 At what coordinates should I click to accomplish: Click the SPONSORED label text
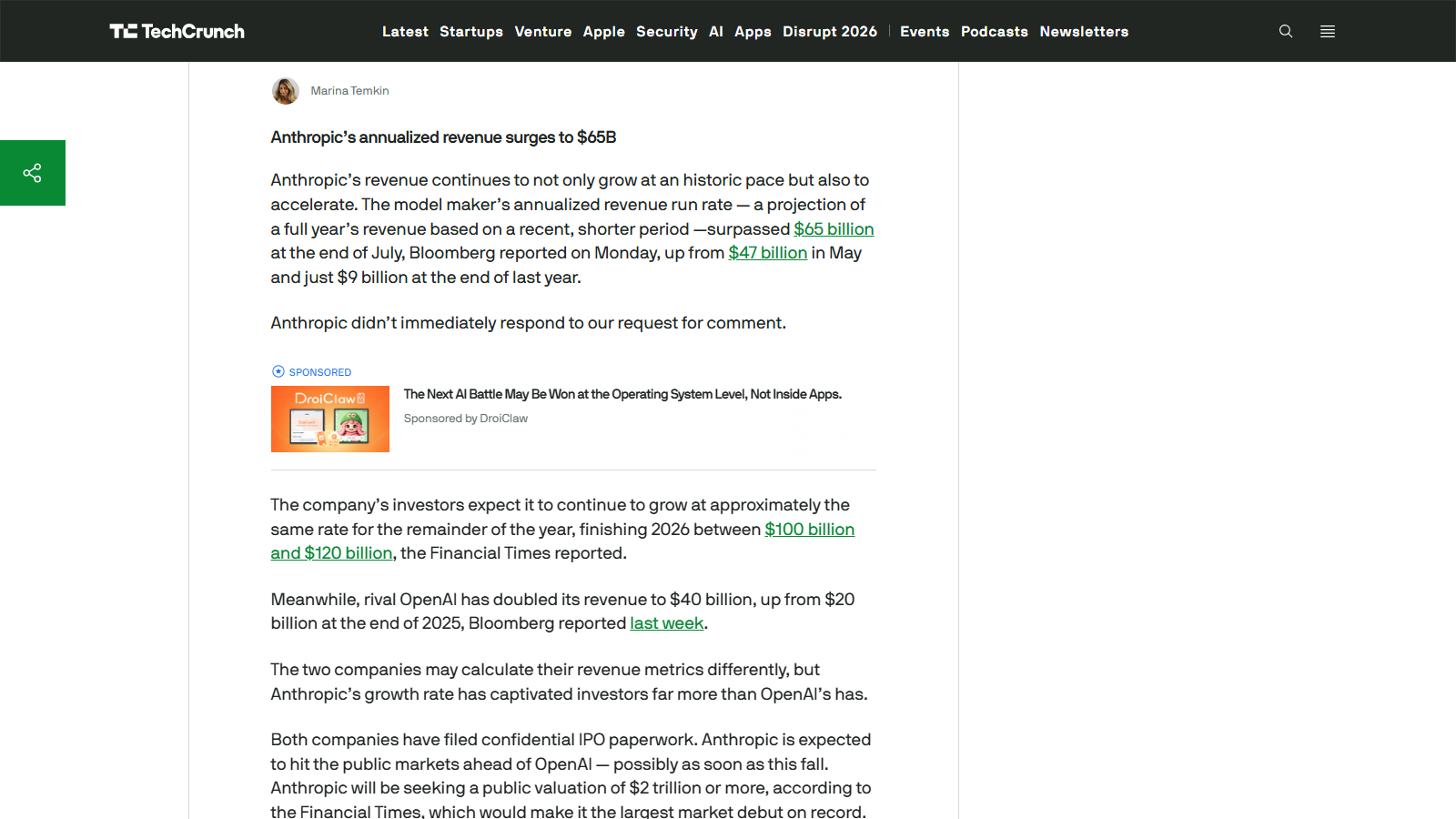point(320,372)
